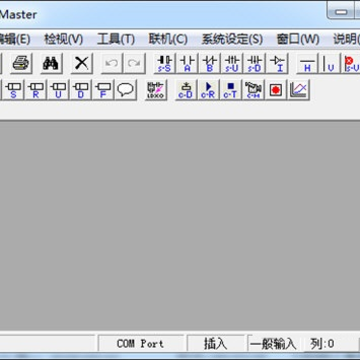This screenshot has width=360, height=360.
Task: Click the Redo arrow
Action: 134,63
